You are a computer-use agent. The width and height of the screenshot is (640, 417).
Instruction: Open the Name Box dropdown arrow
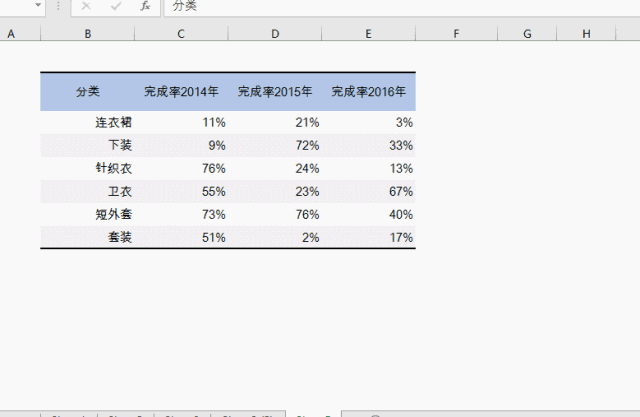(x=38, y=5)
